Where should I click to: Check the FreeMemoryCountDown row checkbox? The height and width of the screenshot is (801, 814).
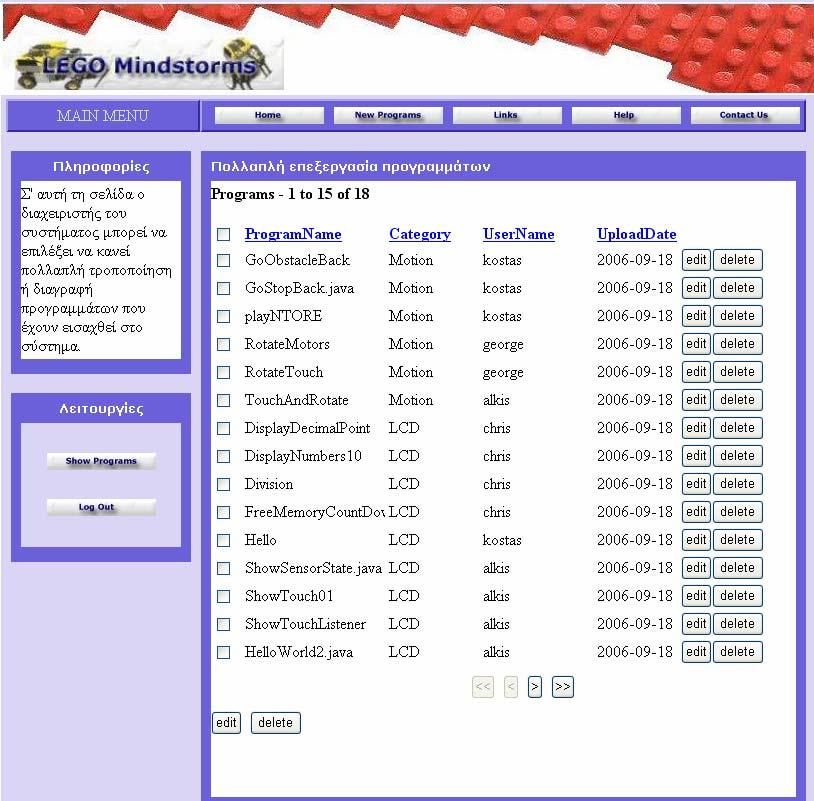pyautogui.click(x=223, y=512)
